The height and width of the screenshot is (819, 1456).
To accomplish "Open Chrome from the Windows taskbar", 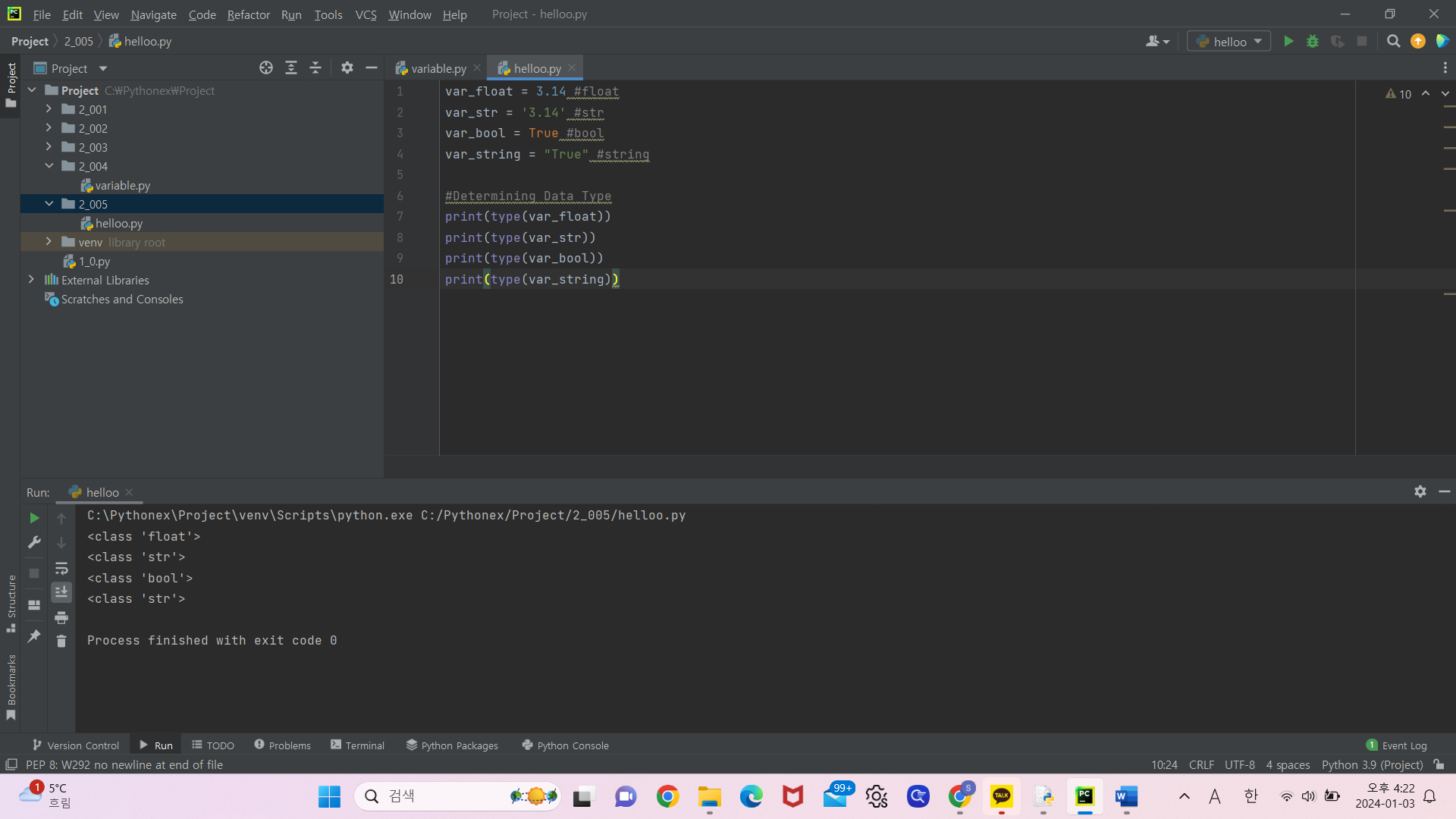I will (x=667, y=796).
